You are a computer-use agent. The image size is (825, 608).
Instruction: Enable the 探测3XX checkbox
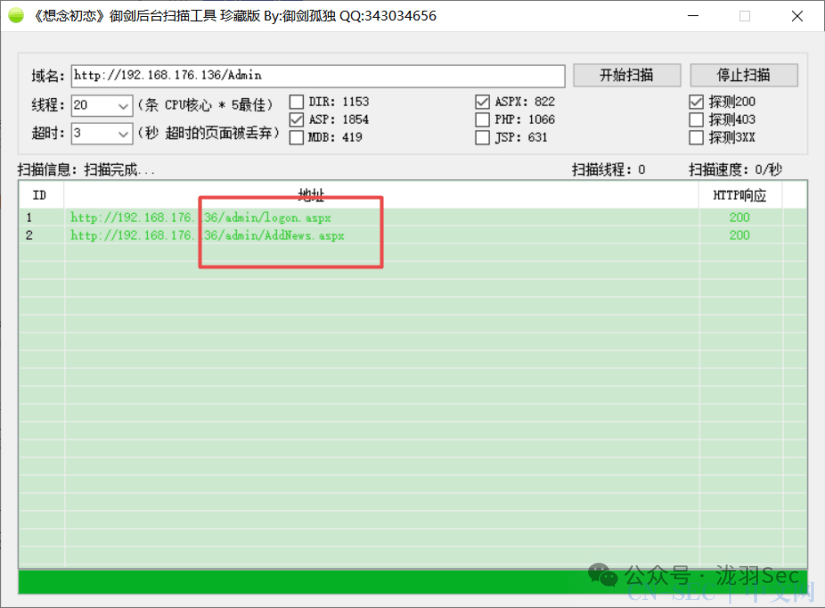coord(696,137)
